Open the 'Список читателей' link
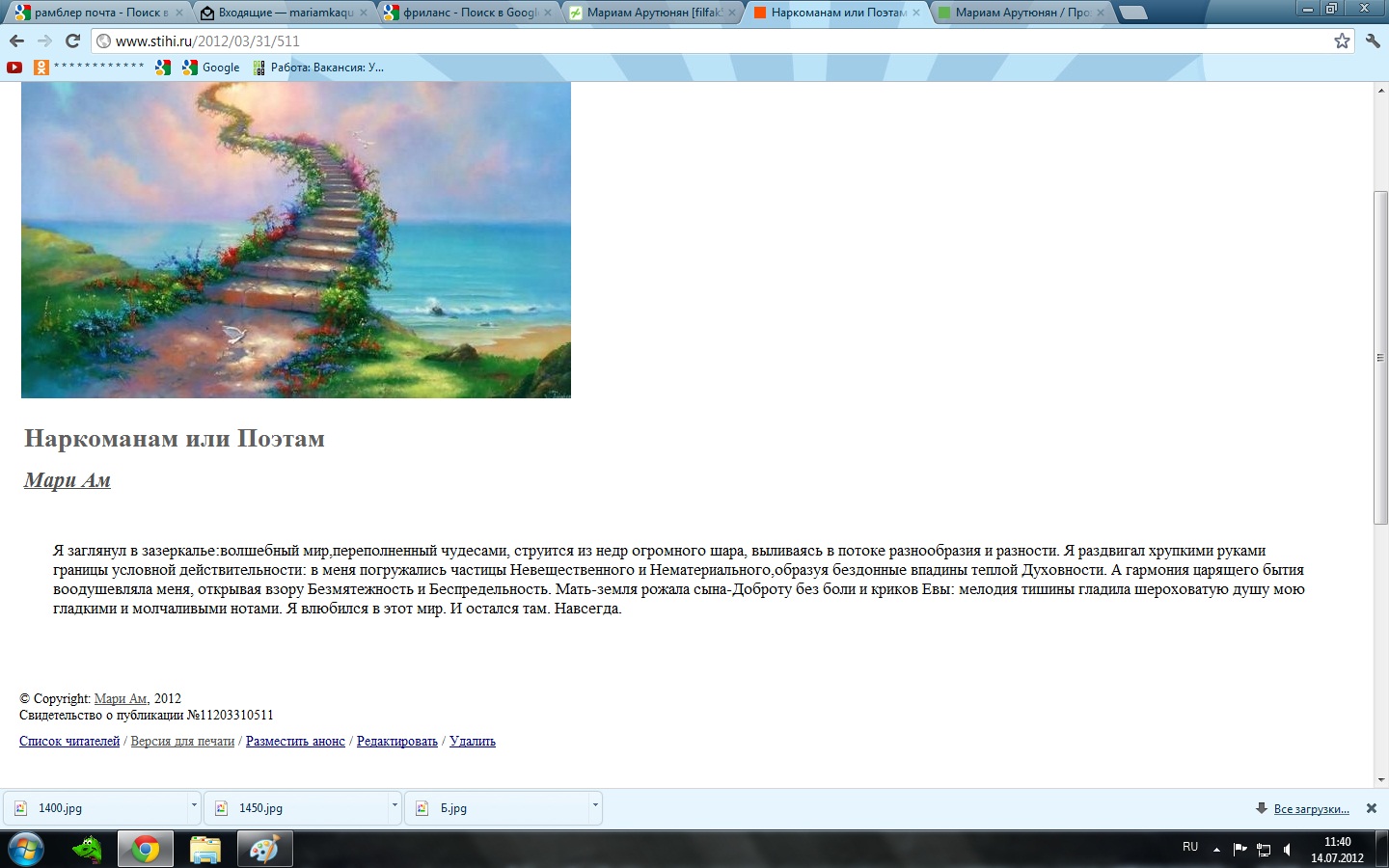The image size is (1389, 868). tap(69, 741)
